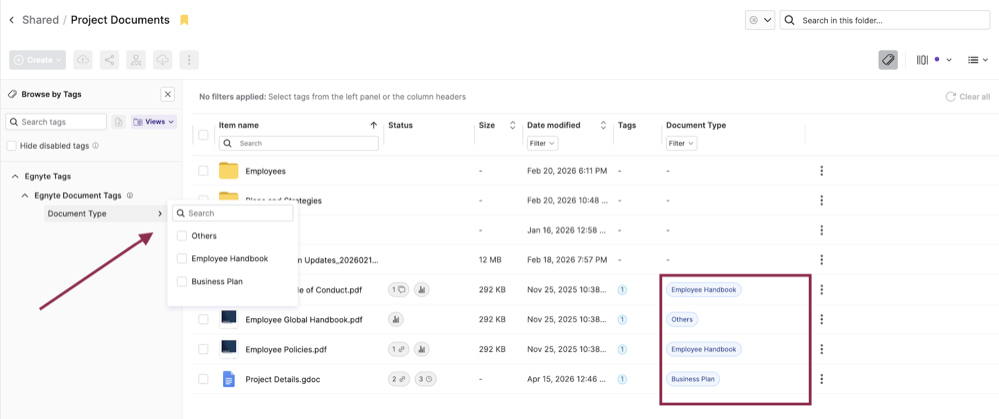Click the share icon in the toolbar
Screen dimensions: 999x419
pos(109,60)
